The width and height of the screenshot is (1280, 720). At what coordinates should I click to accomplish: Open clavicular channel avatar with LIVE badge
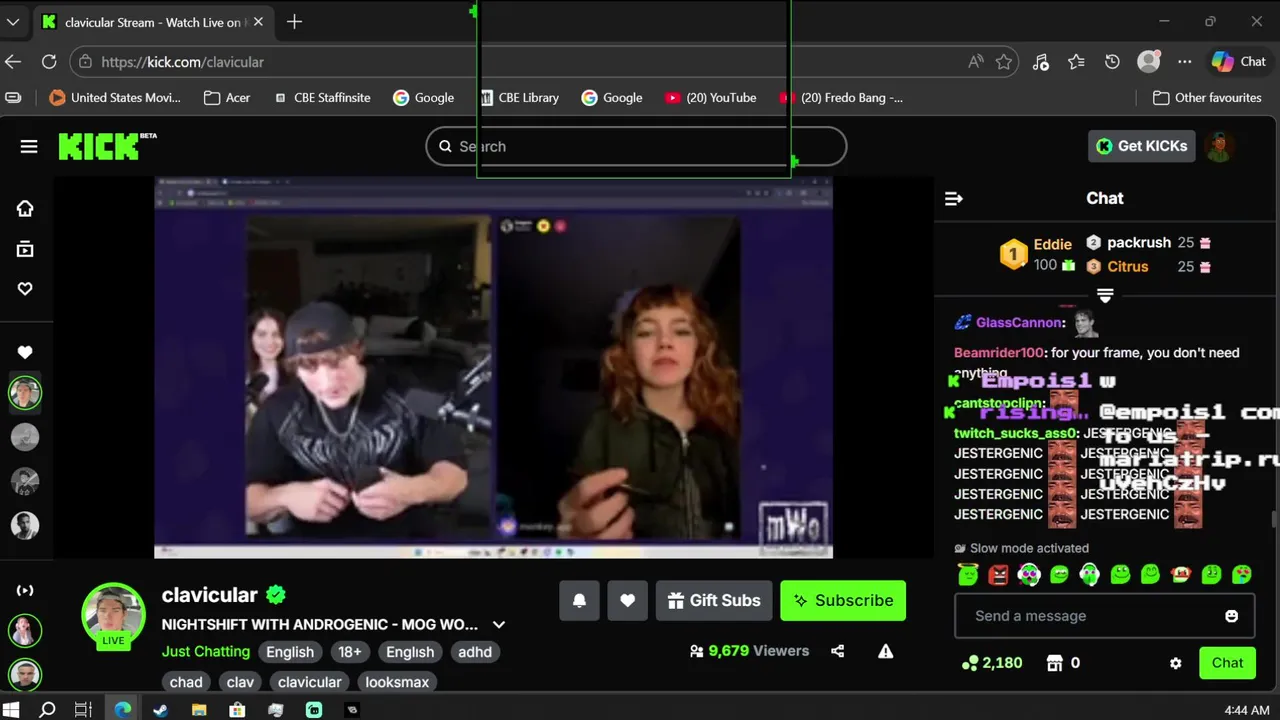113,614
